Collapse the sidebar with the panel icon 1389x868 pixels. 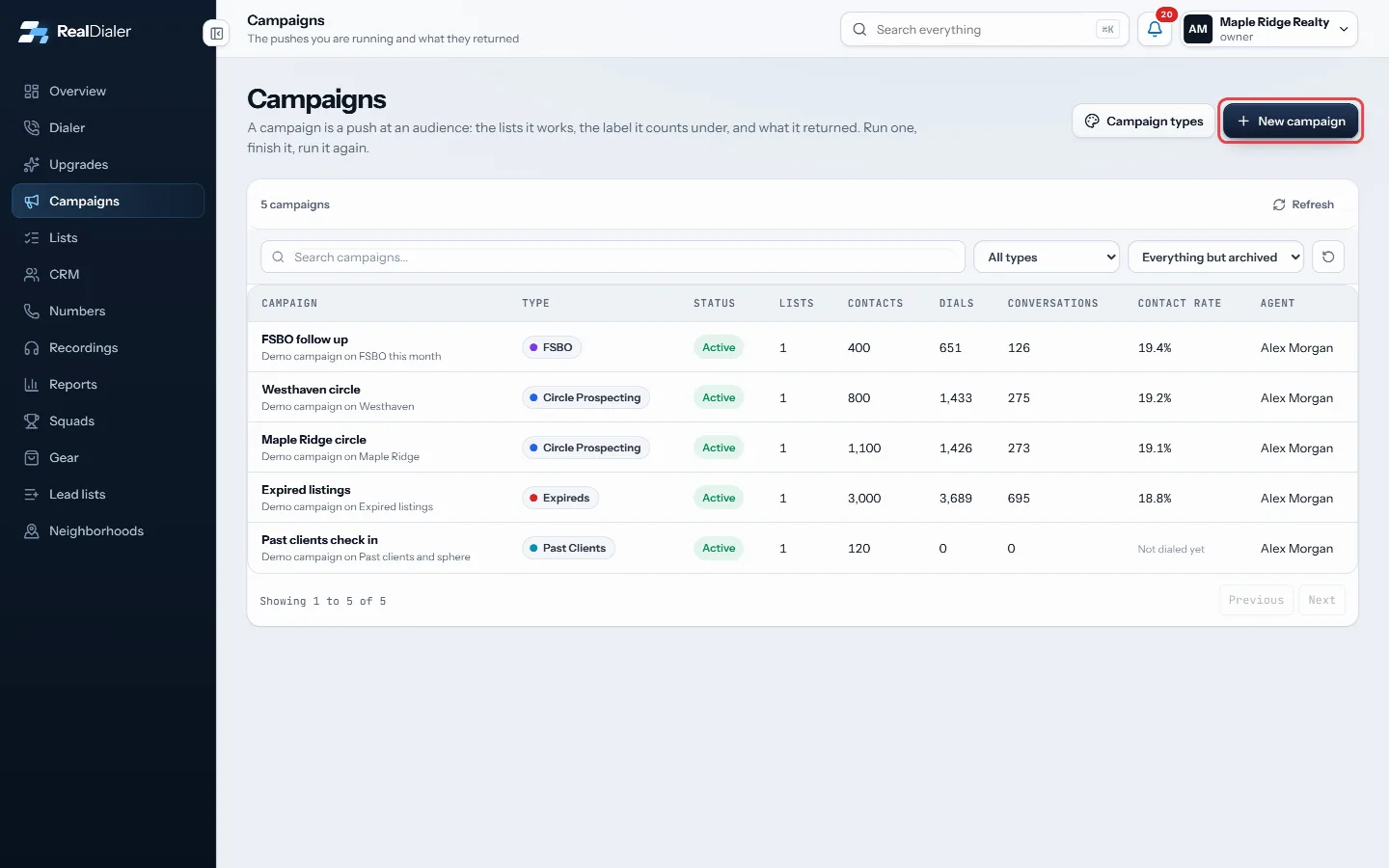pyautogui.click(x=217, y=34)
